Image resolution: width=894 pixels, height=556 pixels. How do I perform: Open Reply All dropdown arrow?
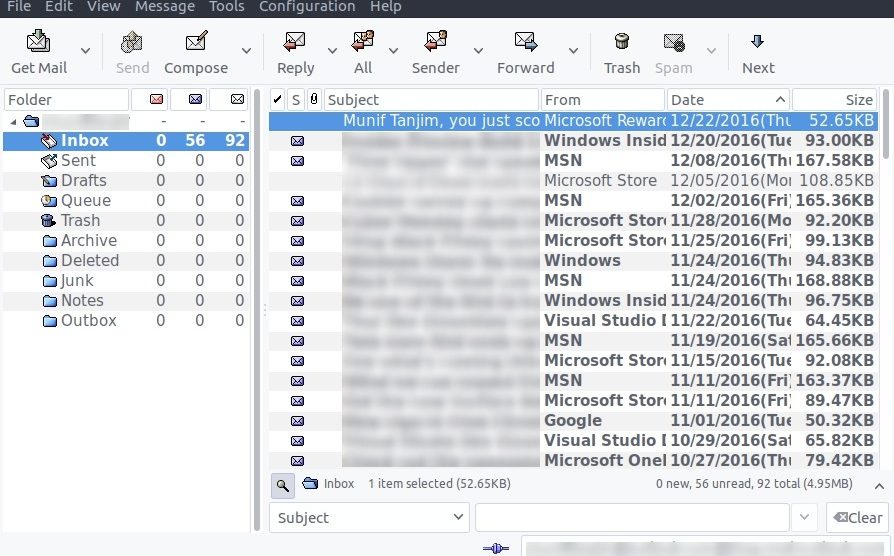(x=393, y=51)
